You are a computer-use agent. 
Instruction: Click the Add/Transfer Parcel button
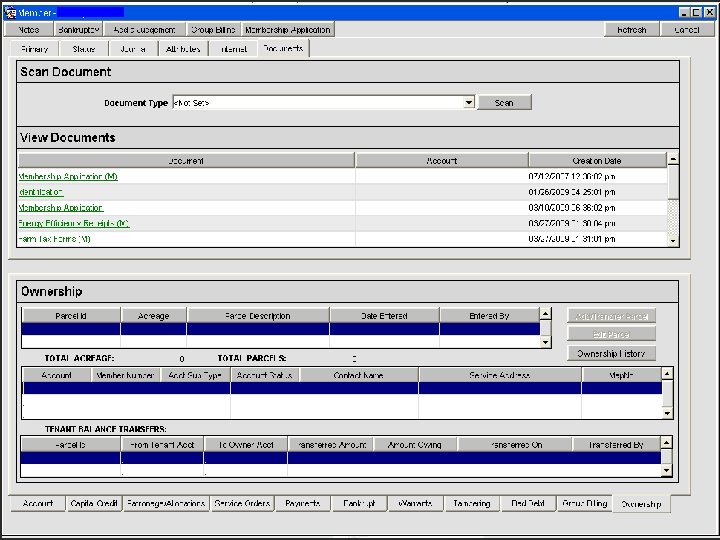(x=611, y=316)
